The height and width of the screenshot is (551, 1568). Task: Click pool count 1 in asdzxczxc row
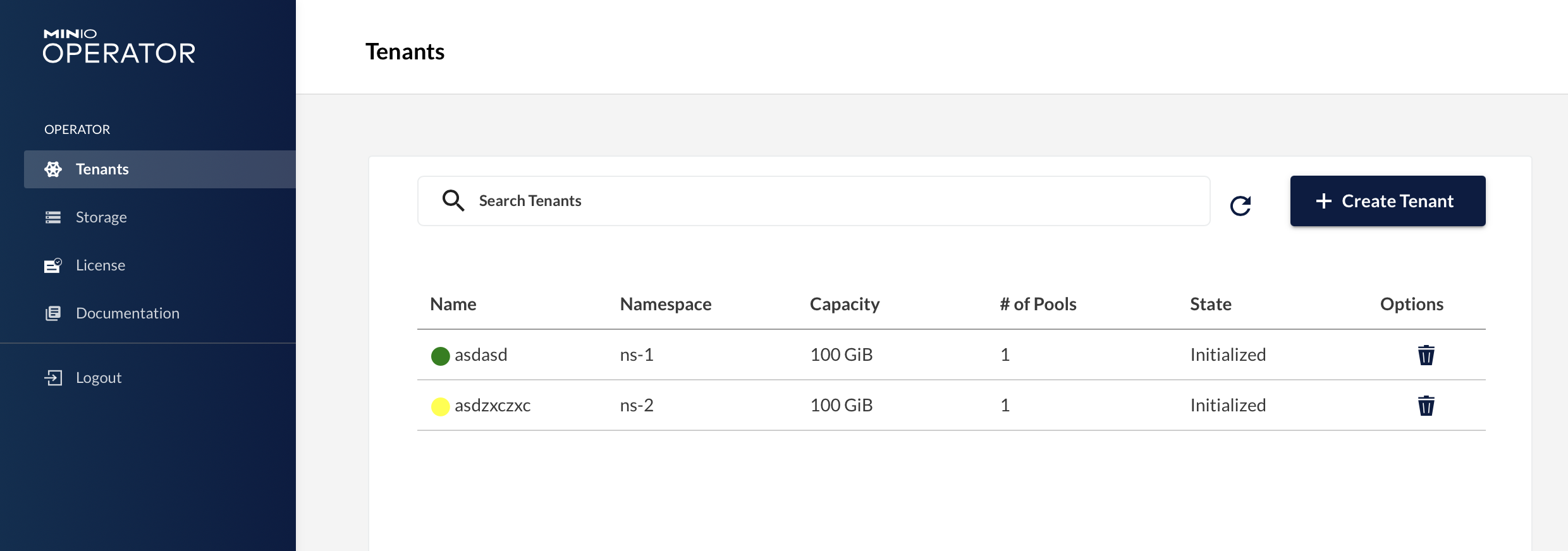[1005, 406]
